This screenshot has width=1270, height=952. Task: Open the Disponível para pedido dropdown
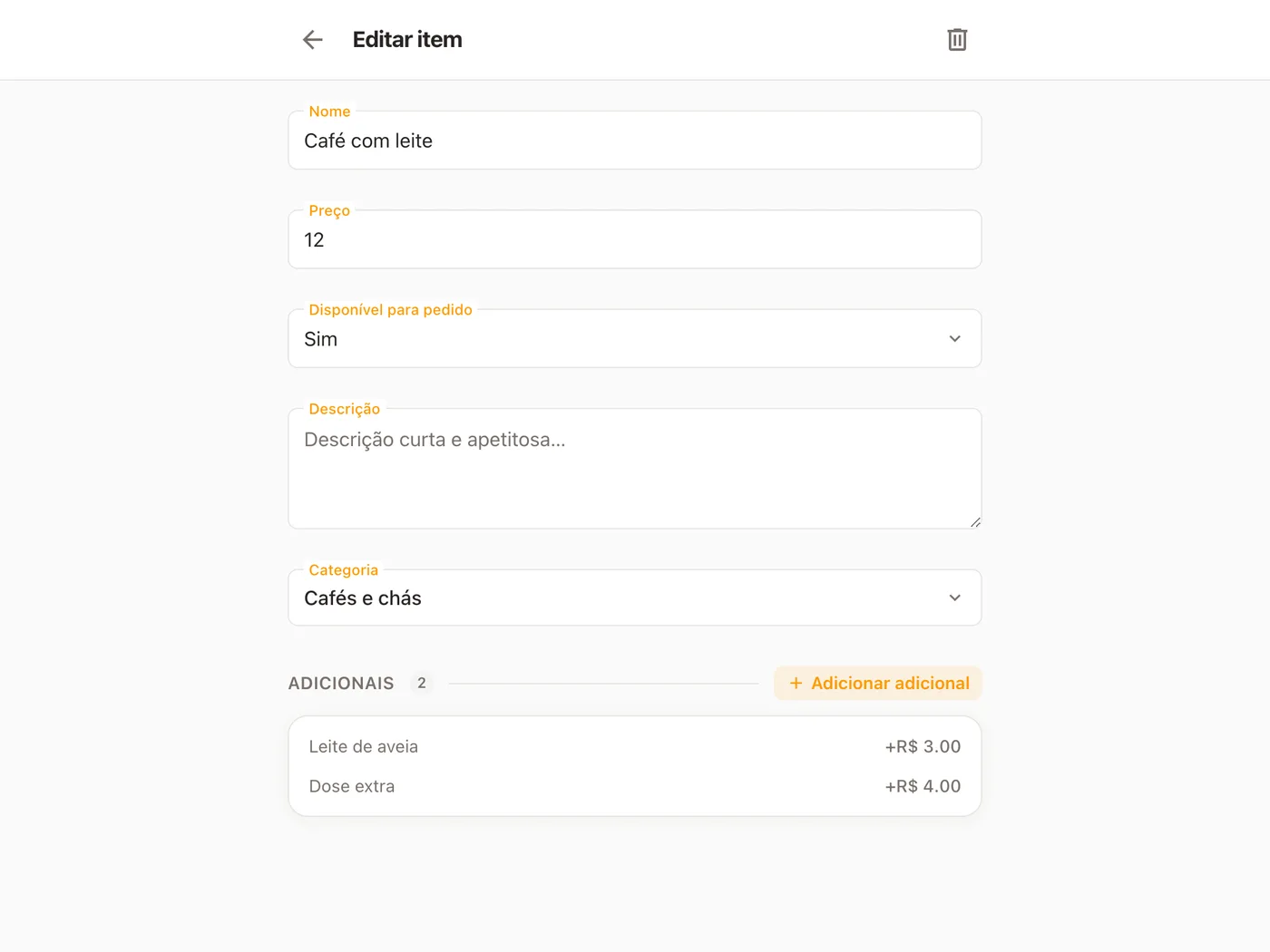pyautogui.click(x=635, y=338)
